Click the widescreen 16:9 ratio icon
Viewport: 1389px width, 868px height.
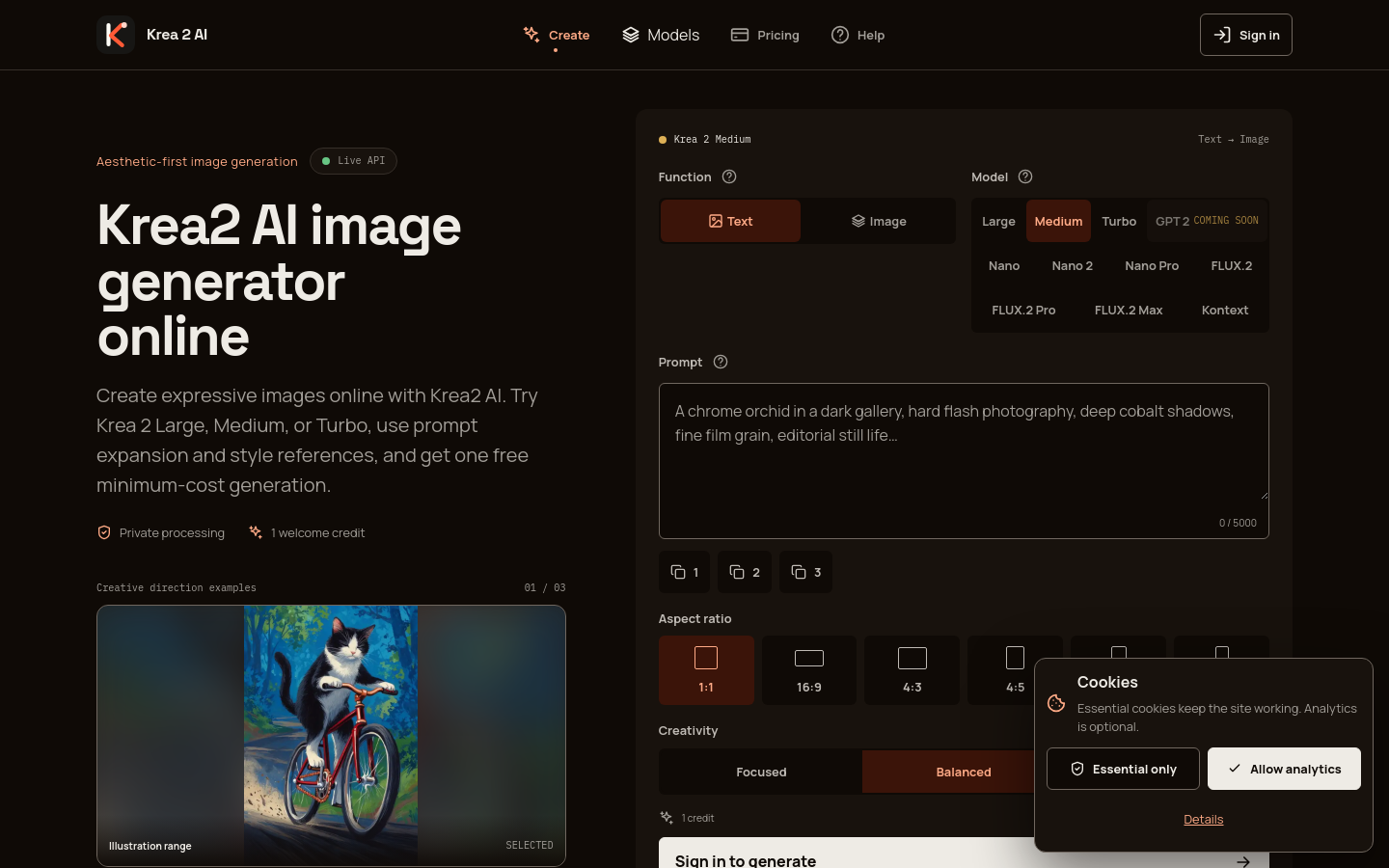[809, 658]
